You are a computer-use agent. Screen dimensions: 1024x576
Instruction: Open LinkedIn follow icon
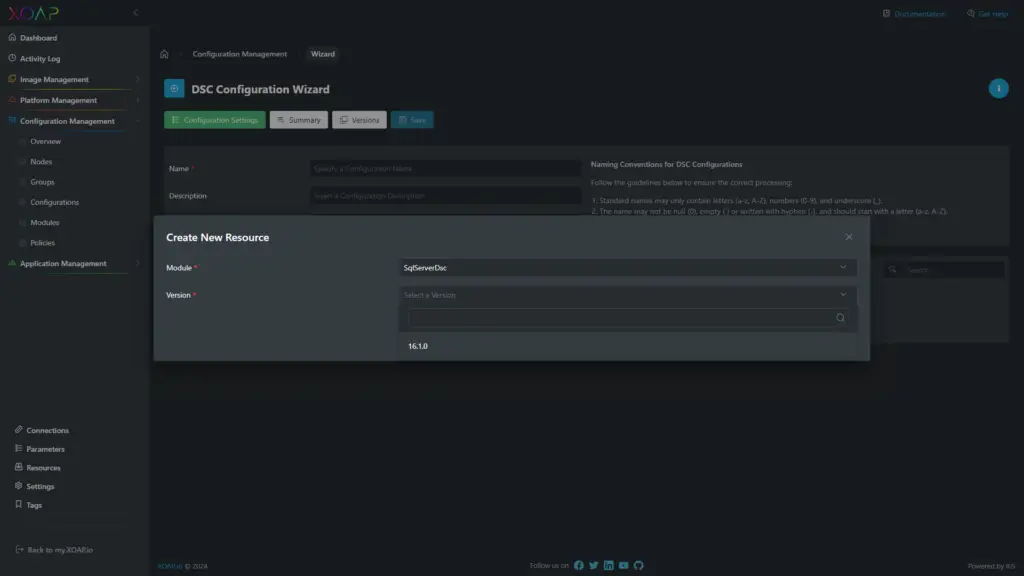click(x=609, y=566)
